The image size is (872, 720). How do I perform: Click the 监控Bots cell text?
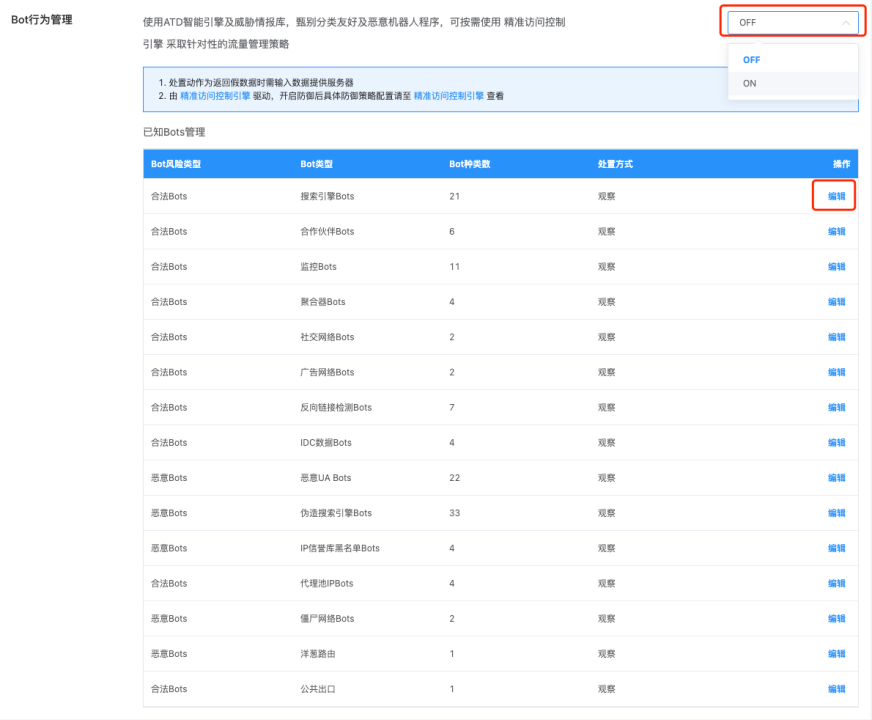319,266
